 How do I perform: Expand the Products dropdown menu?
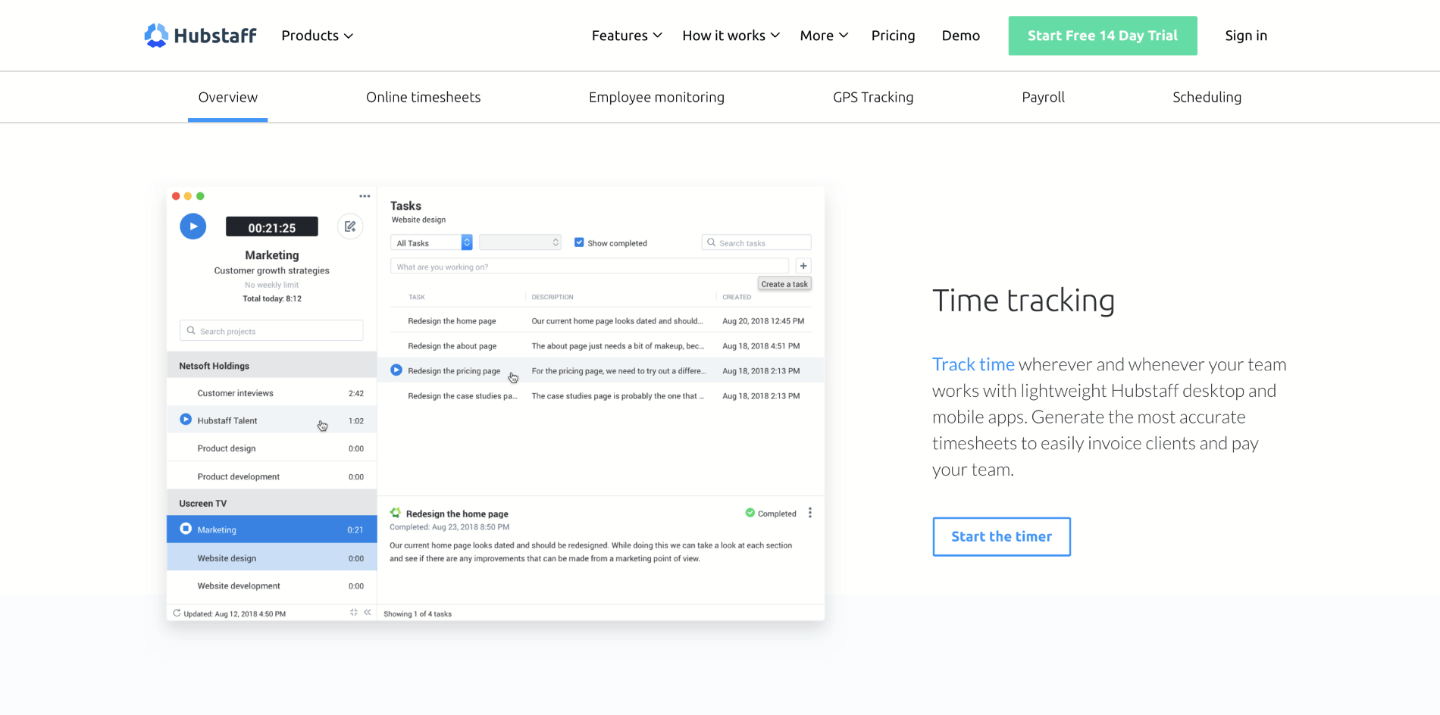[317, 35]
